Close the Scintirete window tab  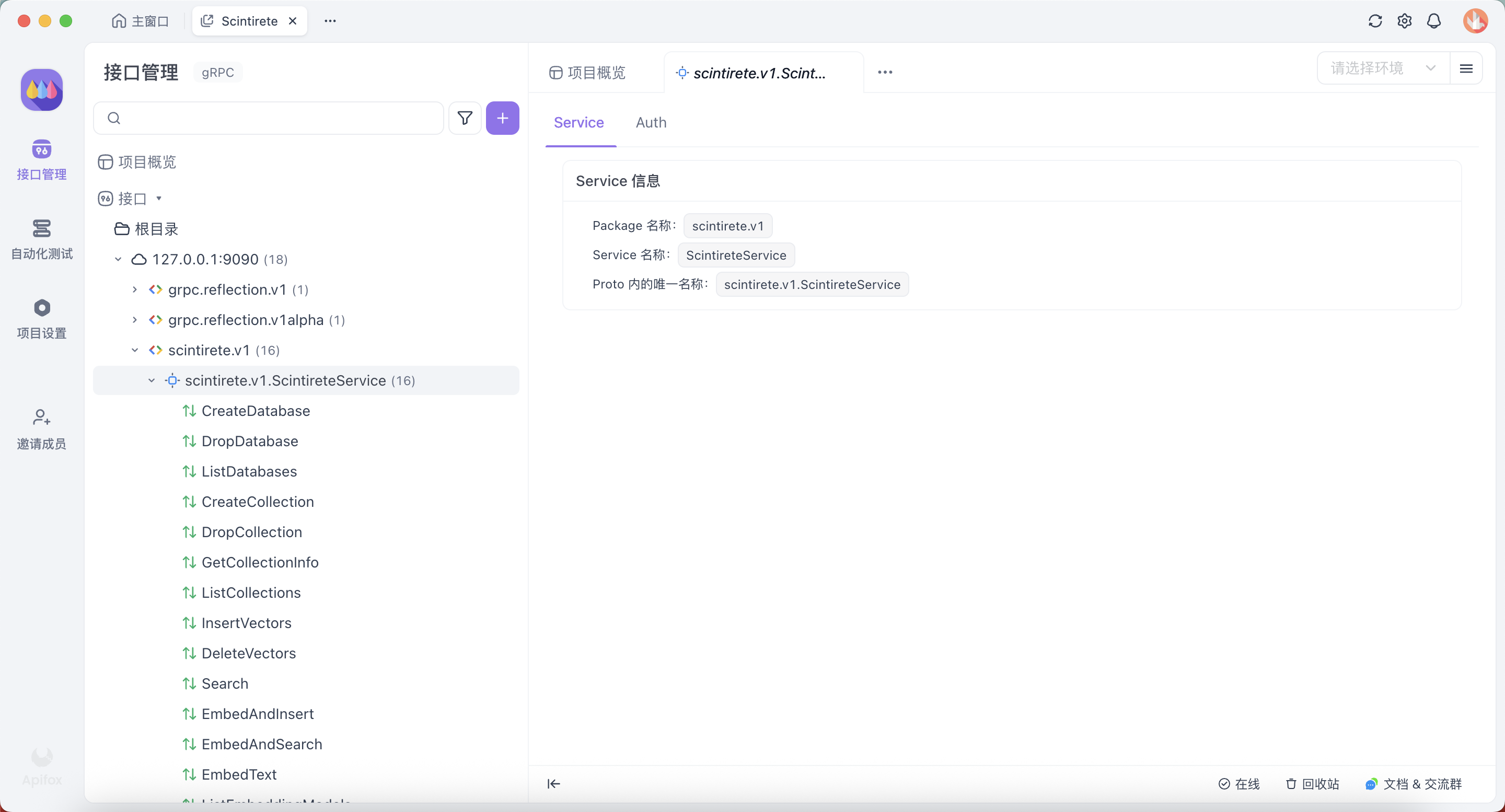pos(293,21)
